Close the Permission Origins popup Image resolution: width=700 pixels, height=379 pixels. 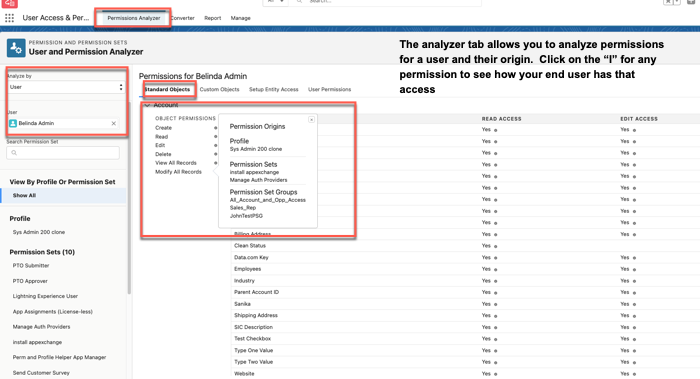point(311,120)
